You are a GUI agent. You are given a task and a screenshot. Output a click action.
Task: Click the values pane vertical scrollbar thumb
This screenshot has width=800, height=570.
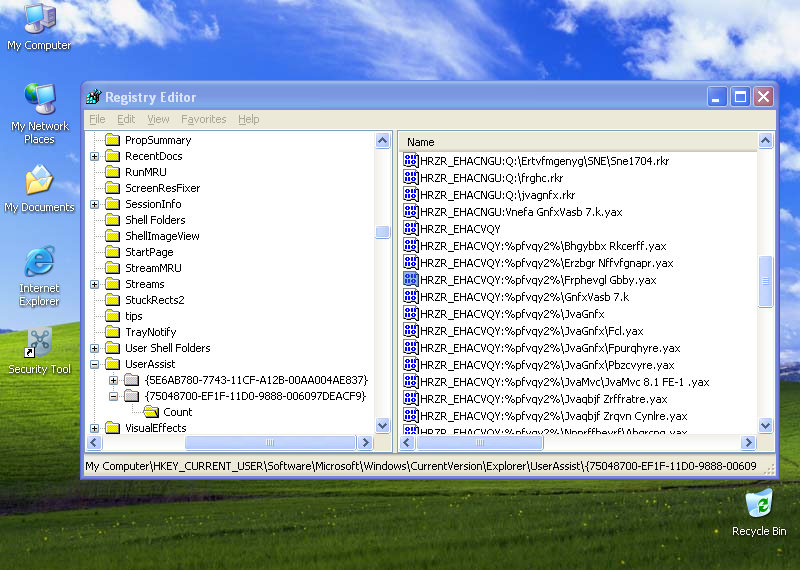(766, 283)
